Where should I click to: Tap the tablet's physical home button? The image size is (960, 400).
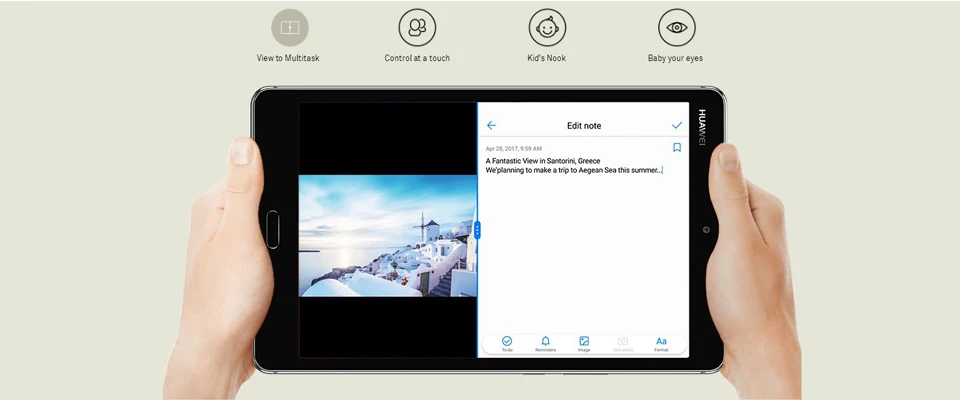click(x=272, y=230)
